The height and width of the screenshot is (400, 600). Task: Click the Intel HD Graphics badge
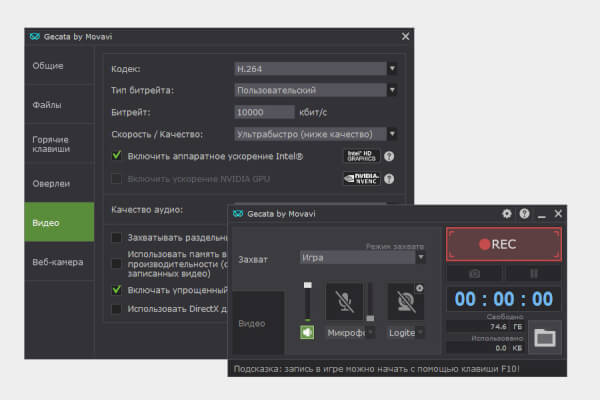pos(362,156)
